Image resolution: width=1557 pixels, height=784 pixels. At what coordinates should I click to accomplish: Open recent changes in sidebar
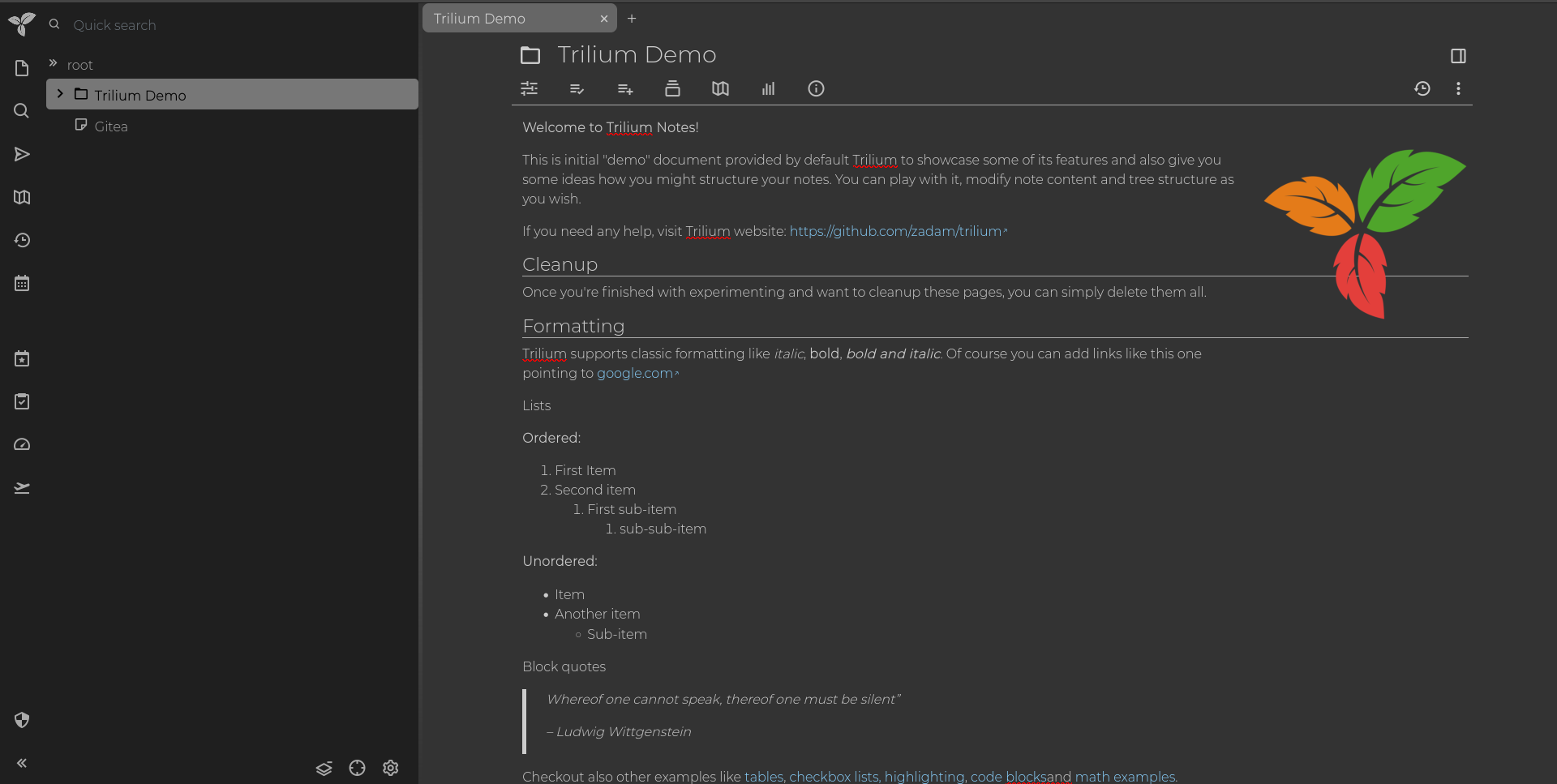coord(22,240)
